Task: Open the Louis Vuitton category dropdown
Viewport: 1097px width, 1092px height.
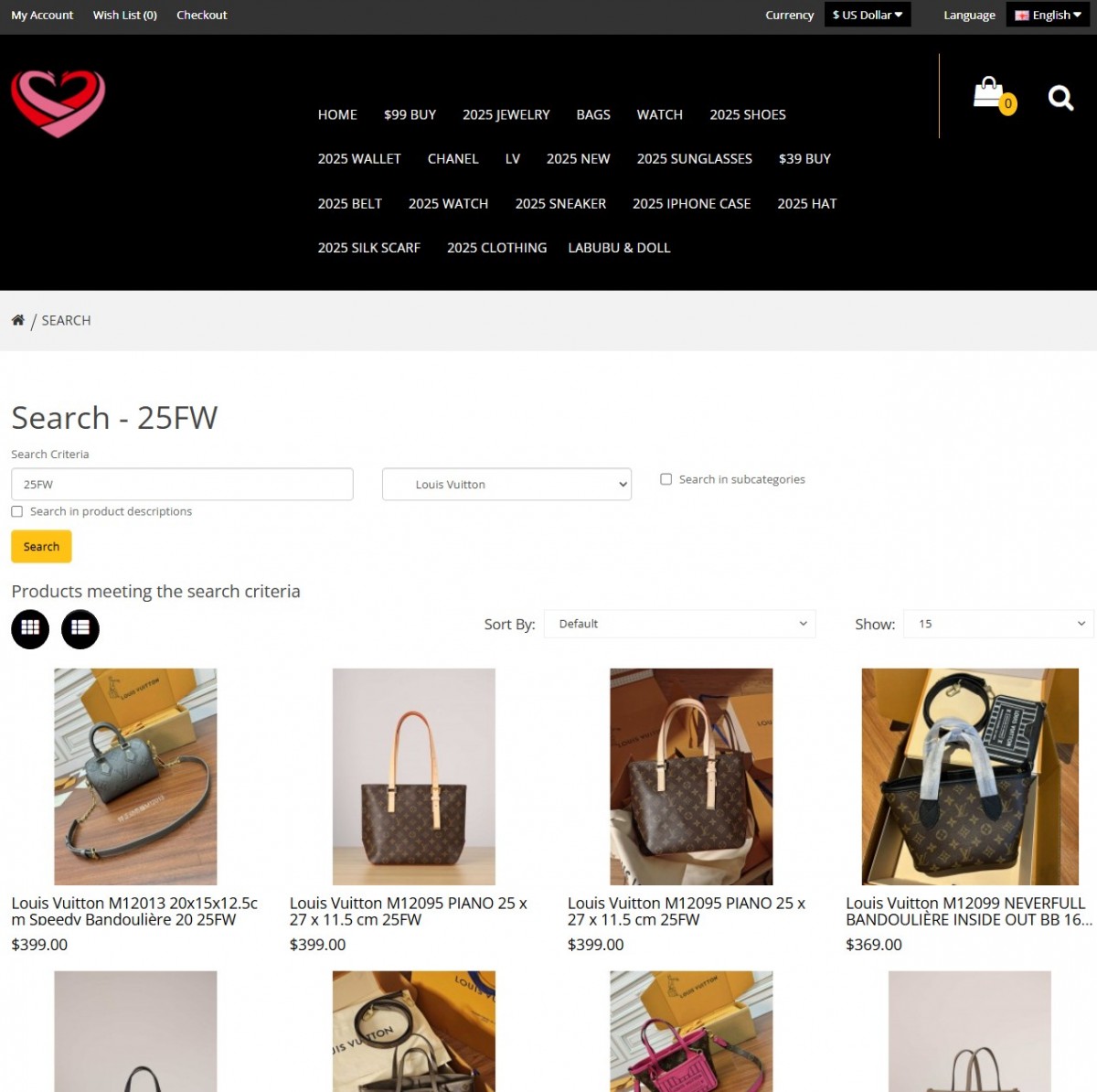Action: coord(506,484)
